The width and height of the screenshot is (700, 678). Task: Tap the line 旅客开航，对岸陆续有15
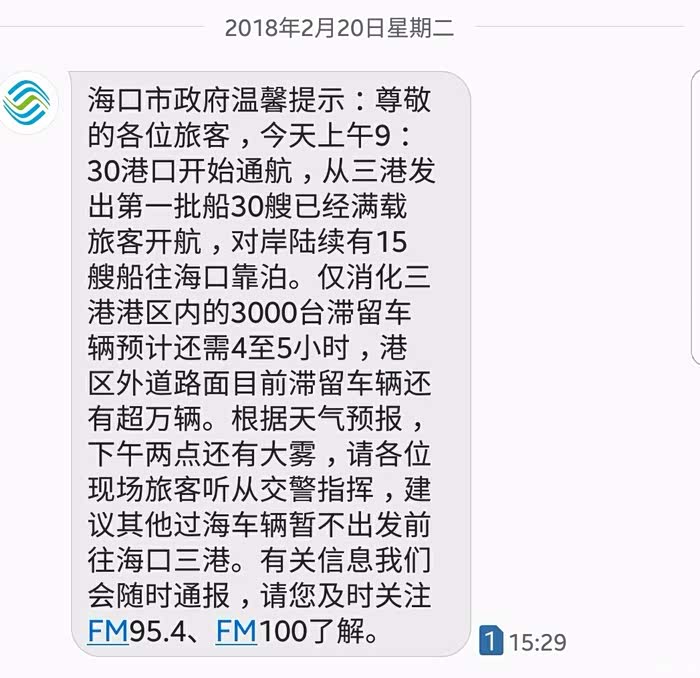247,241
